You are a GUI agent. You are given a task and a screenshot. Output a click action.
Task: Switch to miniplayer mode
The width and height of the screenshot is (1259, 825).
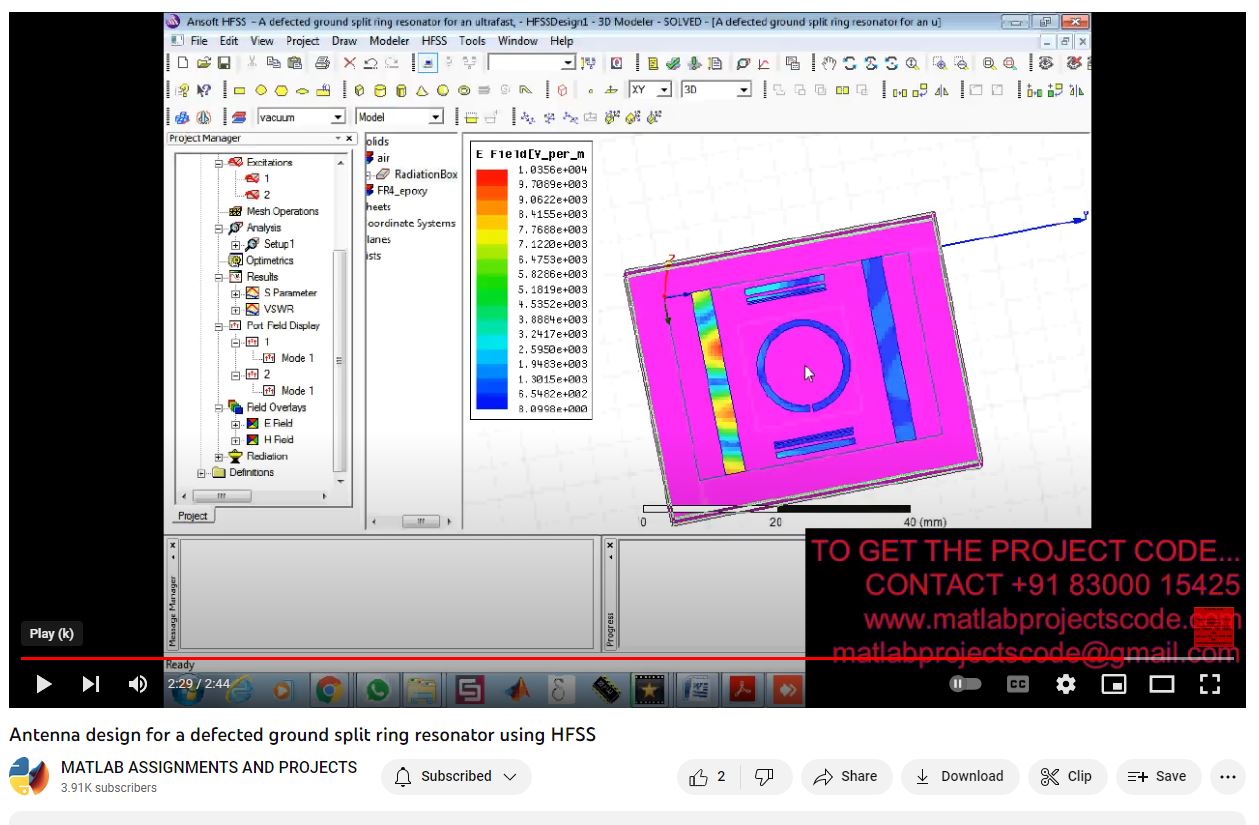(1114, 684)
